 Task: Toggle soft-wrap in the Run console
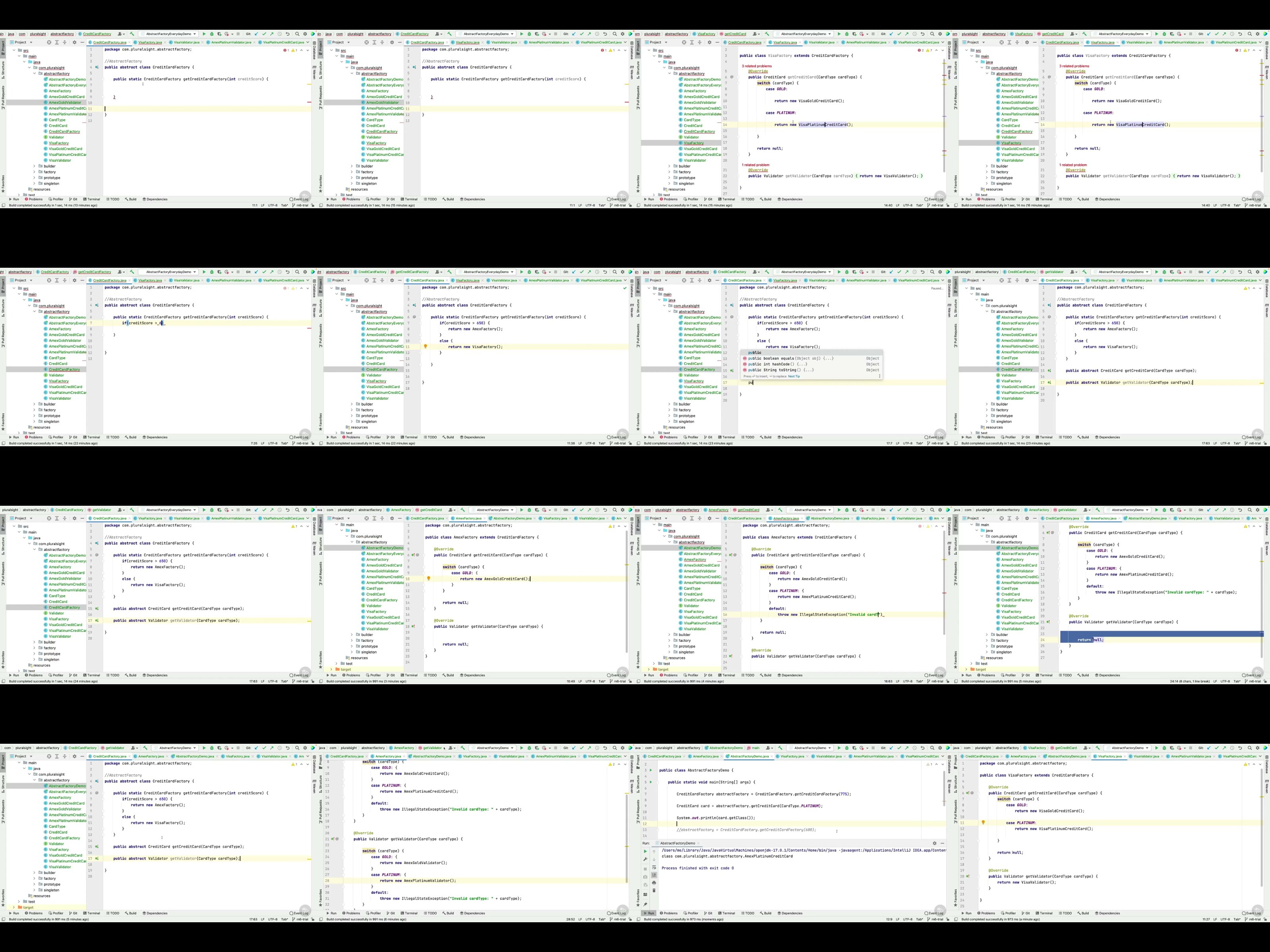[654, 867]
